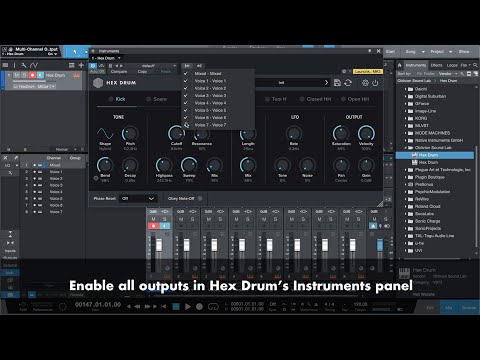Toggle transport Loop mode
Viewport: 480px width, 360px height.
click(x=213, y=306)
